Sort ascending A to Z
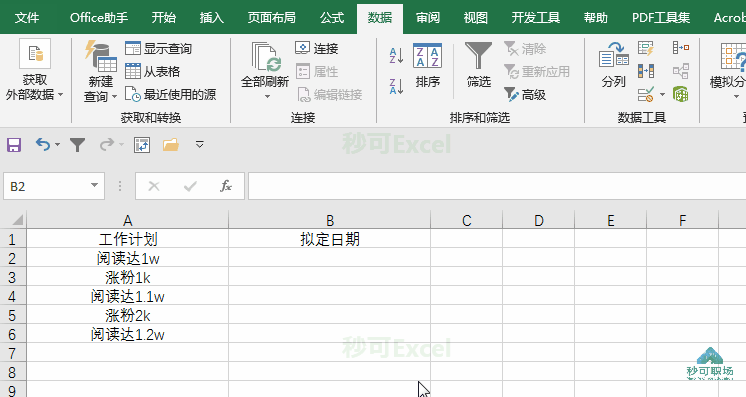The width and height of the screenshot is (746, 397). (396, 55)
